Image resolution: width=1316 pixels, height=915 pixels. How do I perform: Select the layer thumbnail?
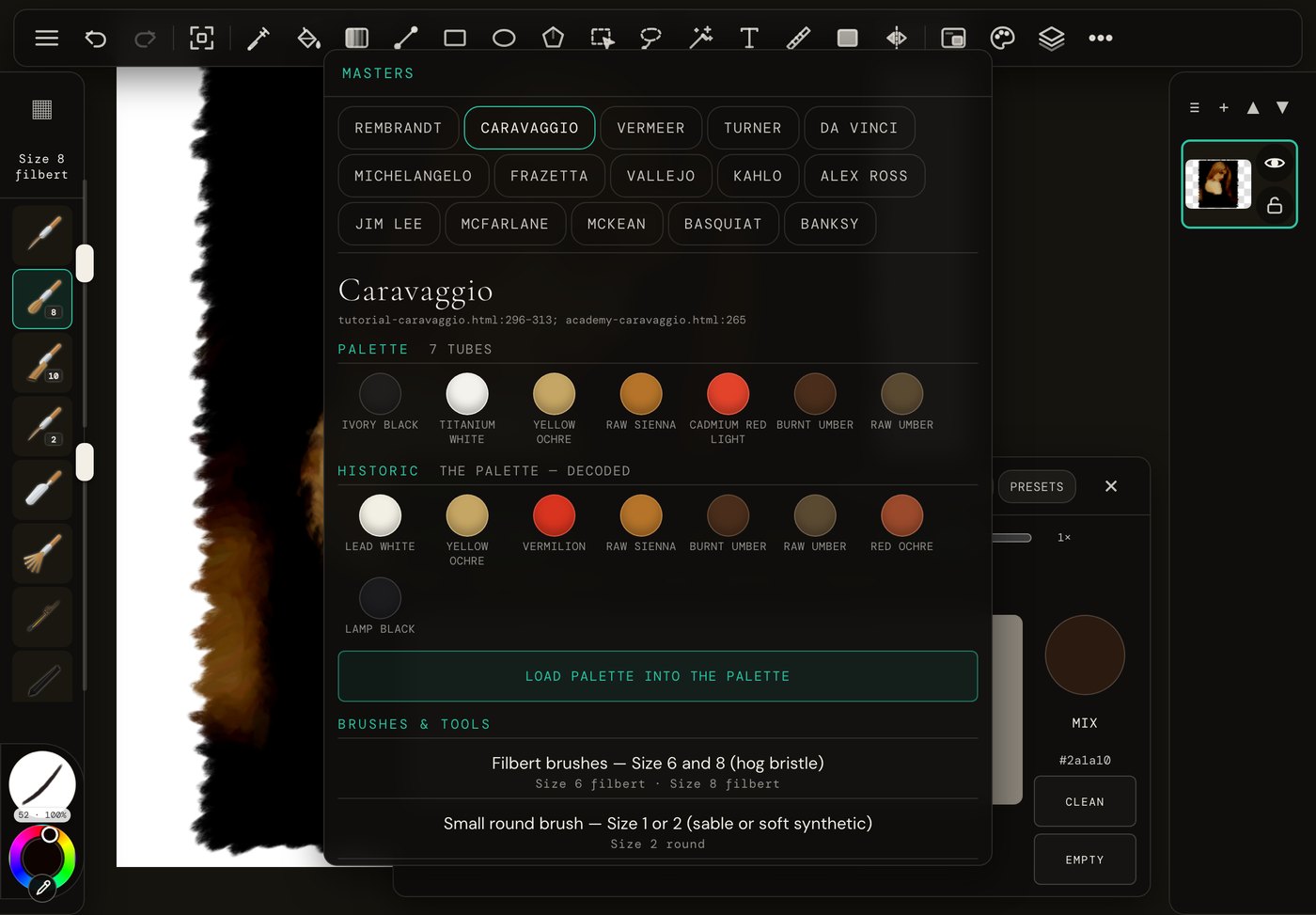[x=1217, y=183]
